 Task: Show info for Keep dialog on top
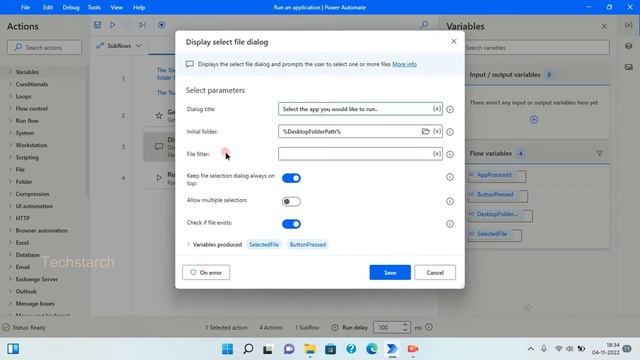[x=450, y=177]
